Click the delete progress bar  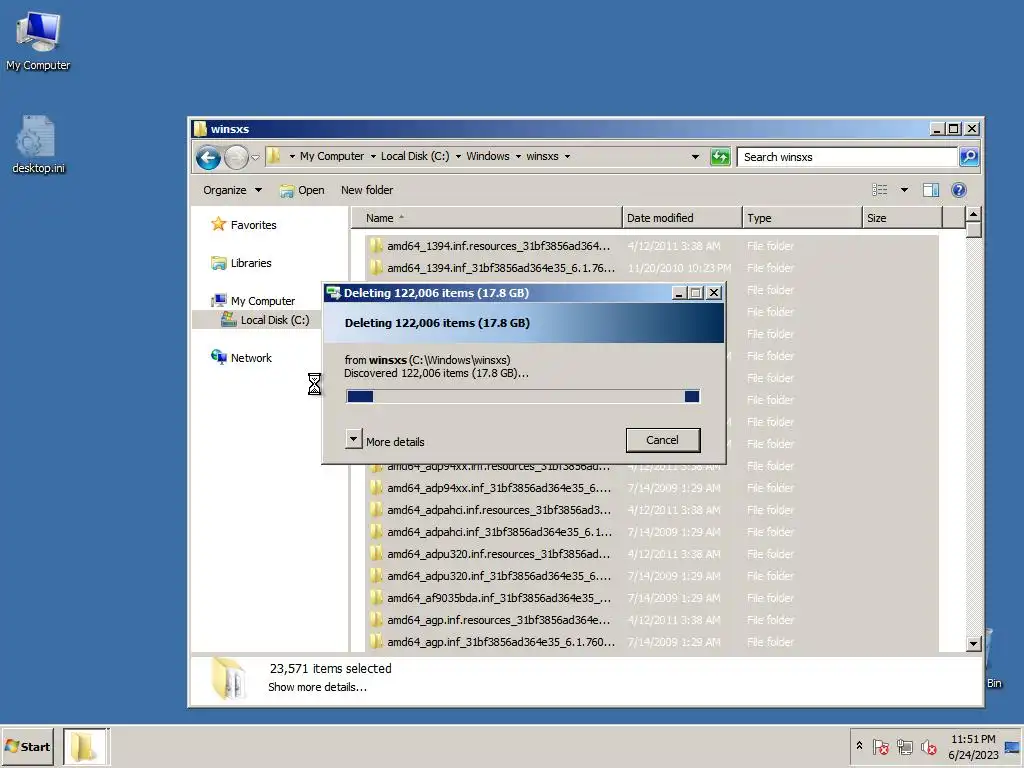pos(523,396)
